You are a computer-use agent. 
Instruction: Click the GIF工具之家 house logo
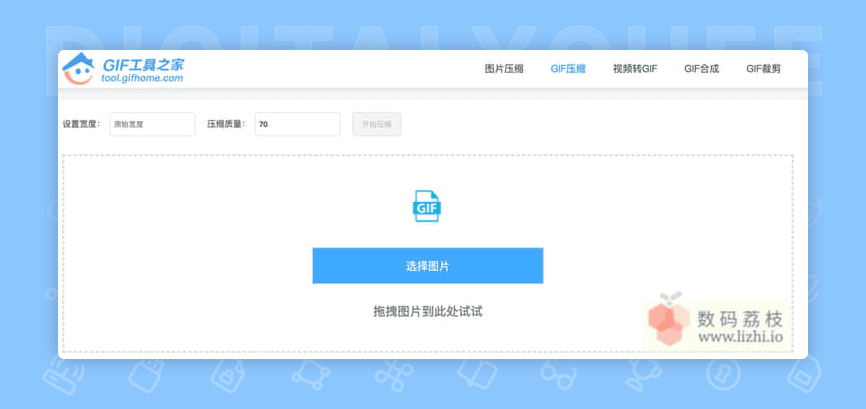click(78, 69)
